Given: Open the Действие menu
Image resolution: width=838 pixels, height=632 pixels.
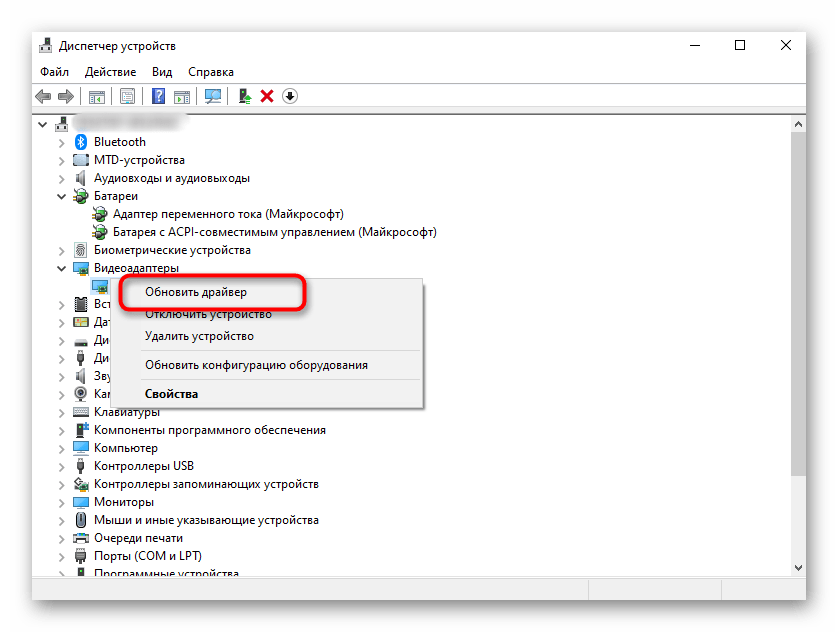Looking at the screenshot, I should [x=110, y=72].
